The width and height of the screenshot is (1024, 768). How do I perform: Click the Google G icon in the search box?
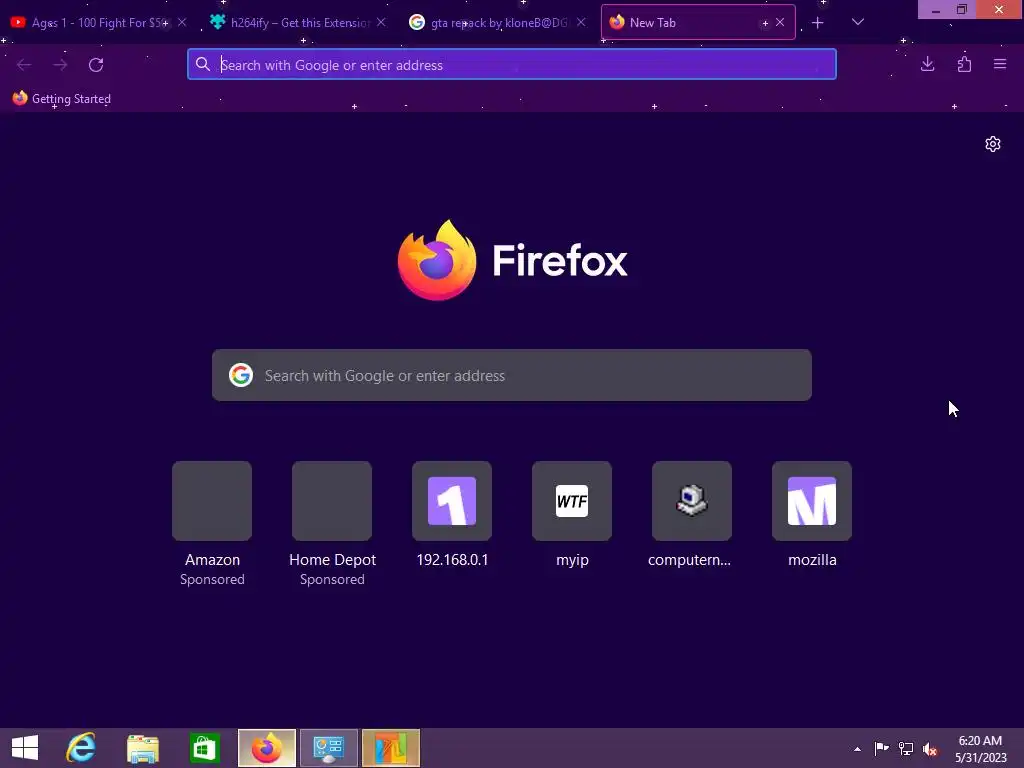(x=241, y=375)
